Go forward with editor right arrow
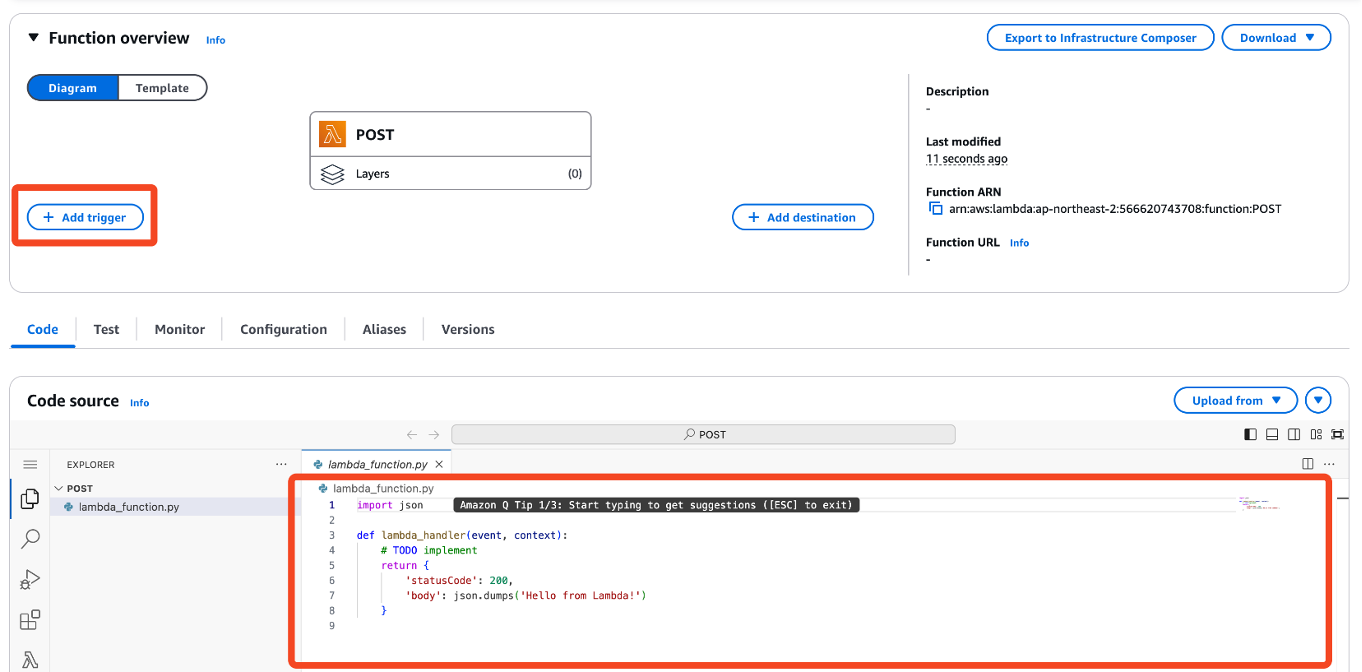The image size is (1362, 672). pyautogui.click(x=434, y=435)
